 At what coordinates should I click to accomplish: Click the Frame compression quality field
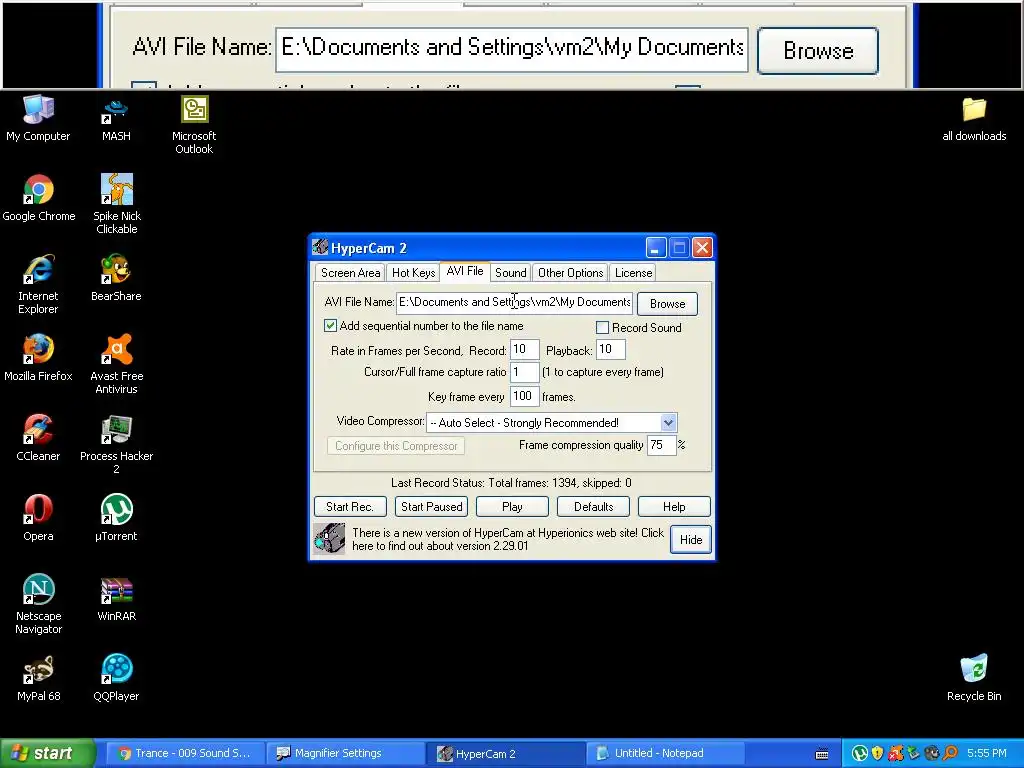tap(662, 445)
